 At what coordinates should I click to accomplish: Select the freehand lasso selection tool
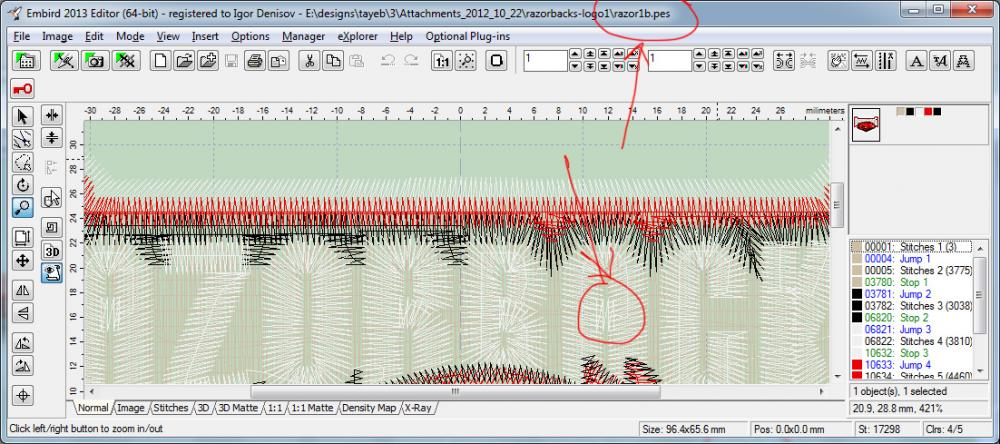[23, 162]
